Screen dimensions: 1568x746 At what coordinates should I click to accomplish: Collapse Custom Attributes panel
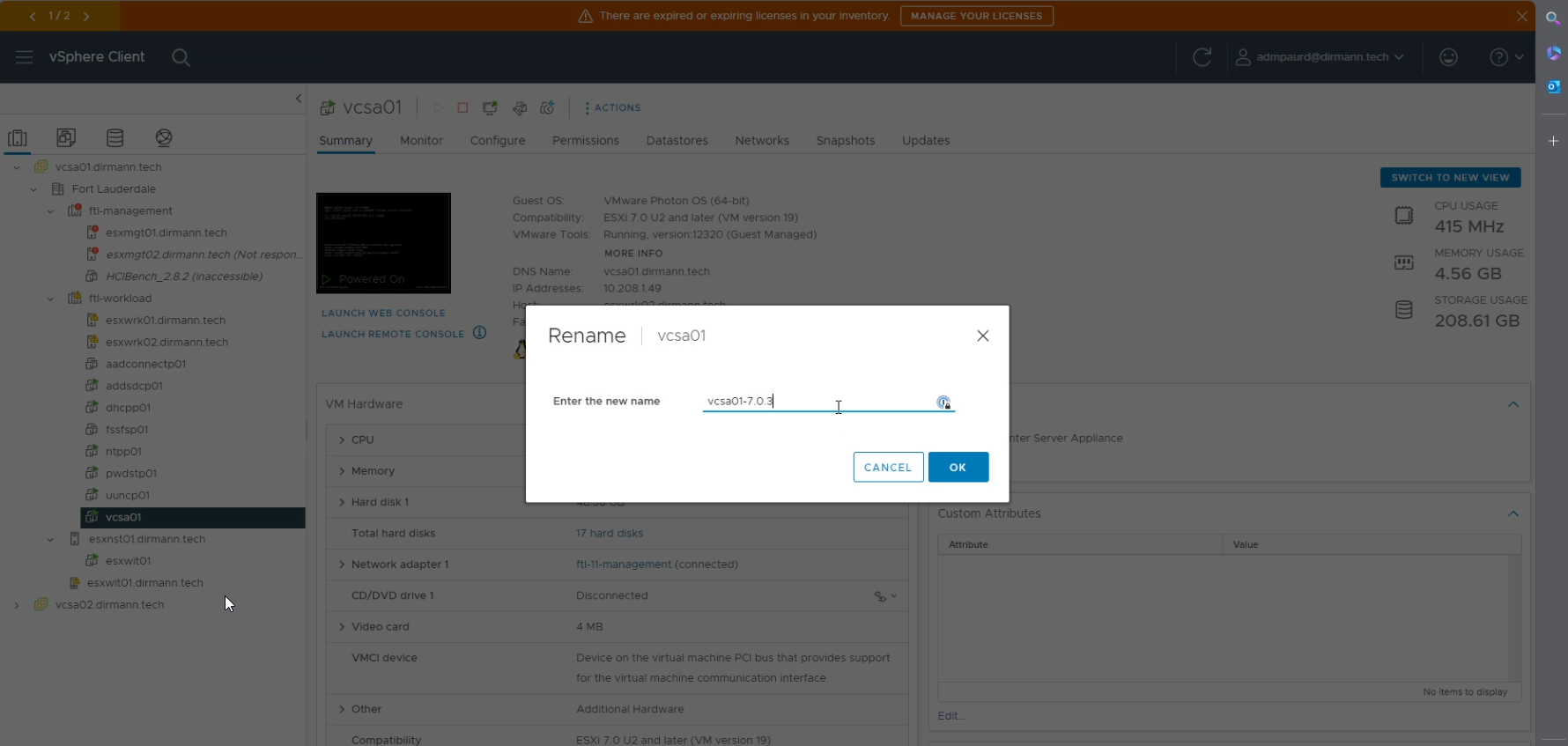pyautogui.click(x=1513, y=513)
